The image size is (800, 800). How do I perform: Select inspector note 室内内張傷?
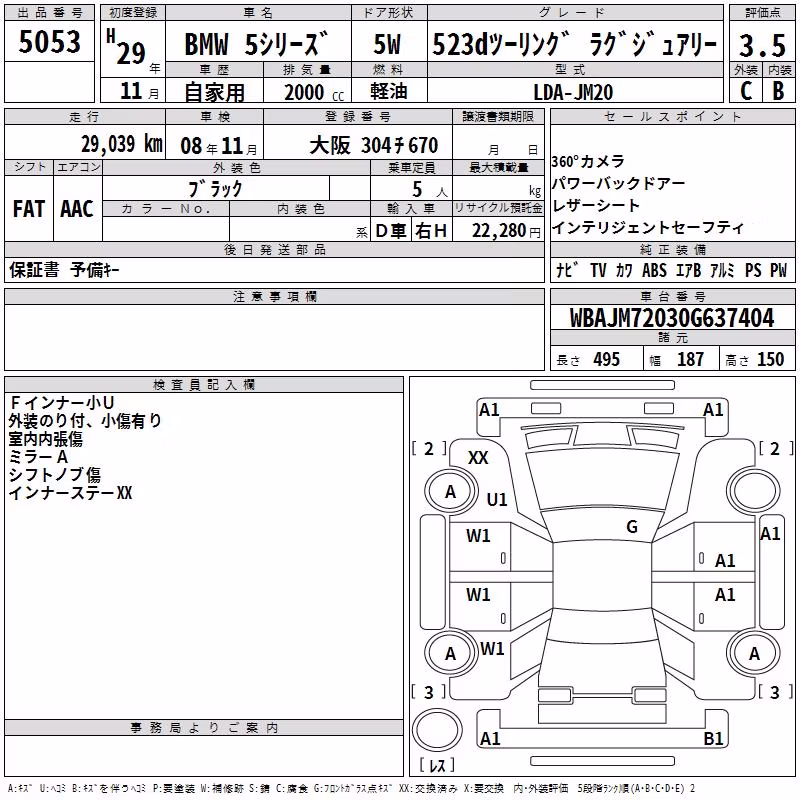[45, 439]
